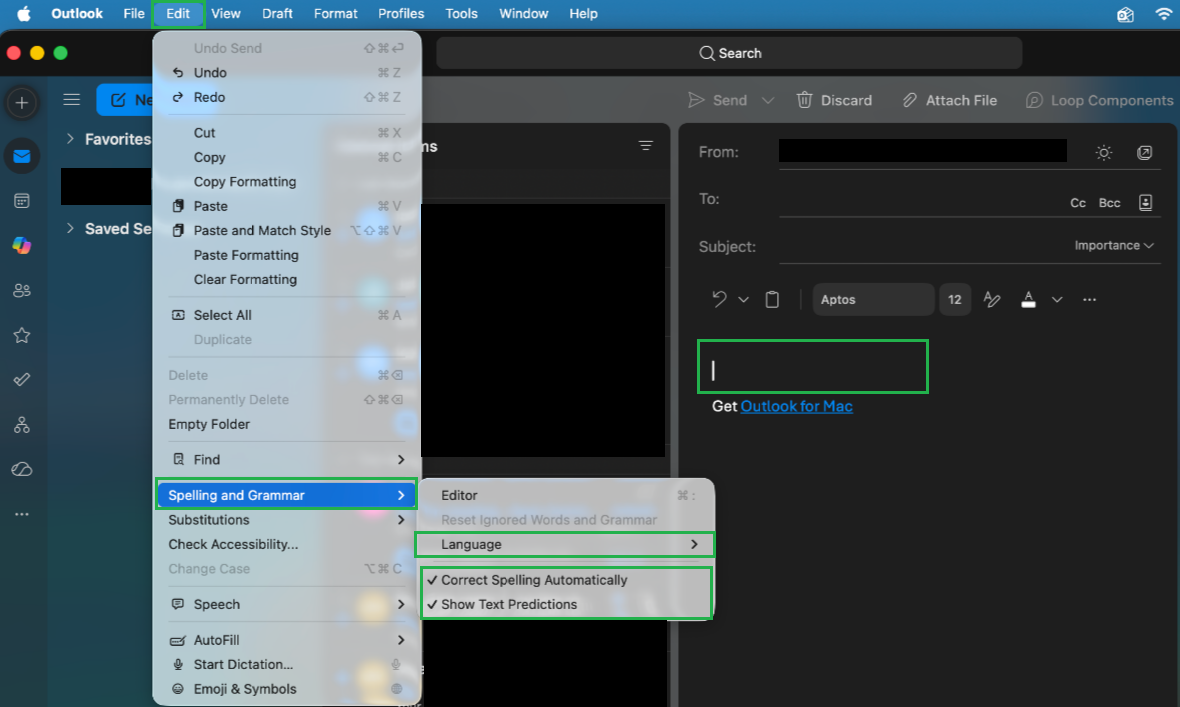Click the undo arrow in compose toolbar
1180x707 pixels.
[719, 300]
